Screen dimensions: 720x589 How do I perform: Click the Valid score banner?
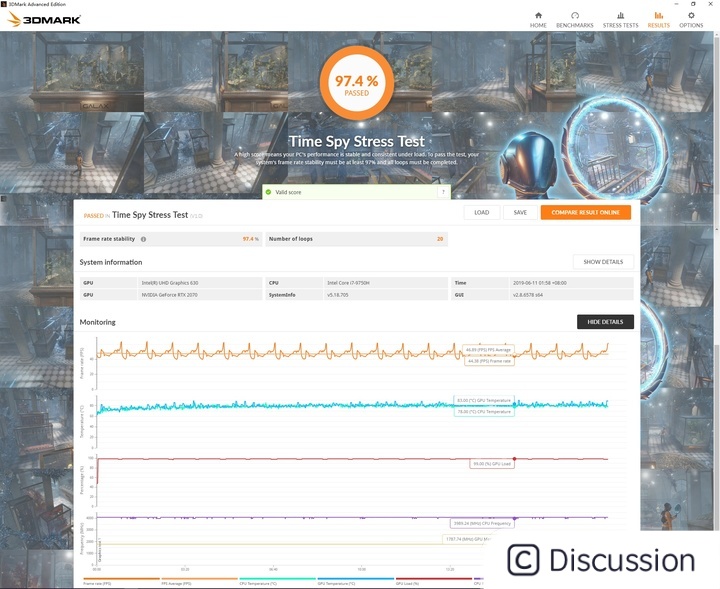356,192
